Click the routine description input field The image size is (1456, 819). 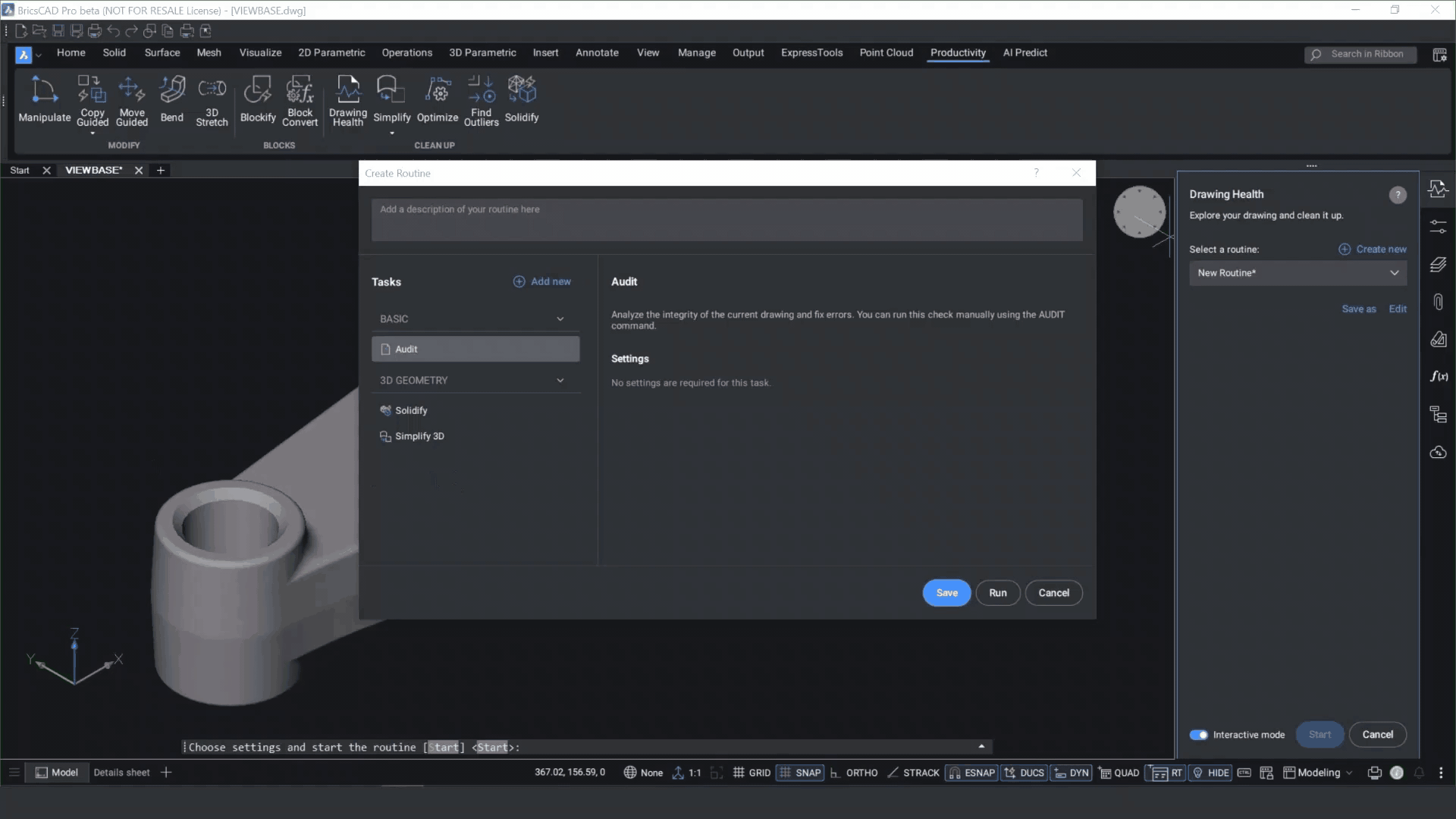(726, 220)
